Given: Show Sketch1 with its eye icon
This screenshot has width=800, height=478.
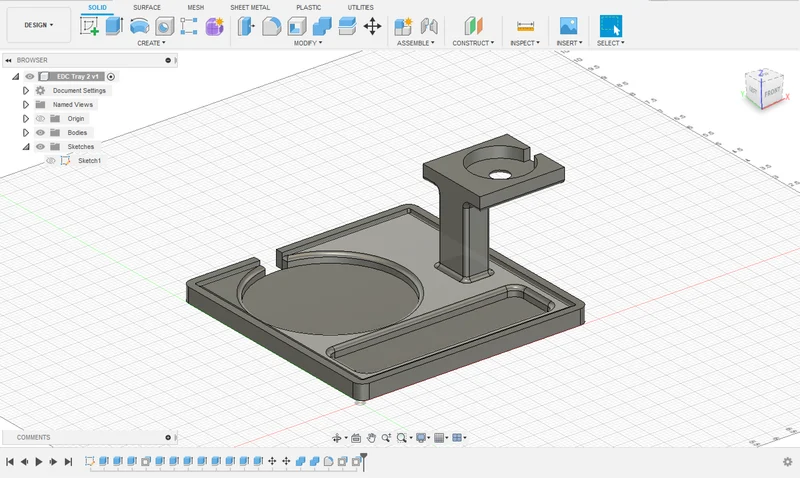Looking at the screenshot, I should [51, 161].
